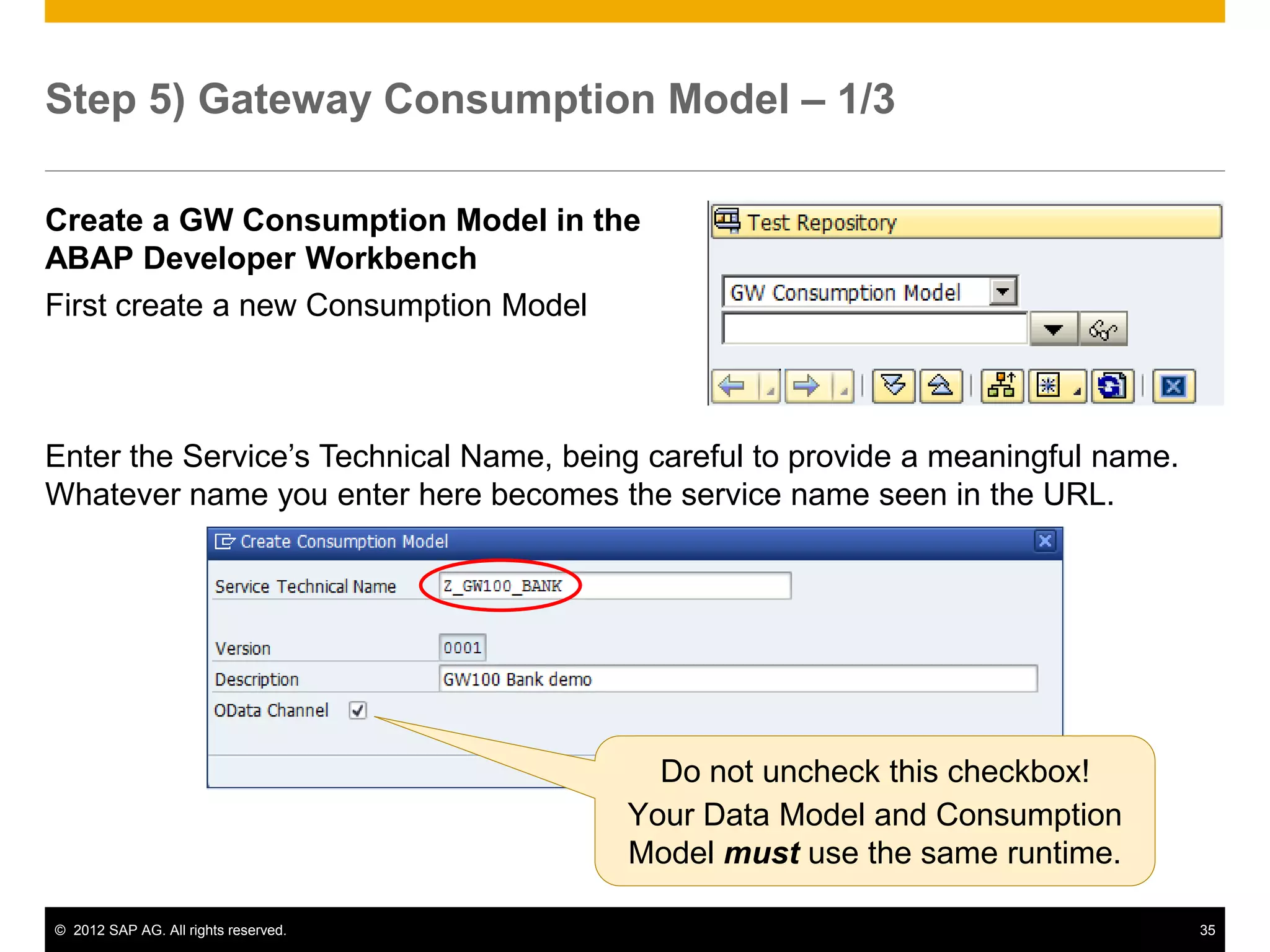This screenshot has height=952, width=1270.
Task: Open the forward arrow history dropdown
Action: click(x=843, y=386)
